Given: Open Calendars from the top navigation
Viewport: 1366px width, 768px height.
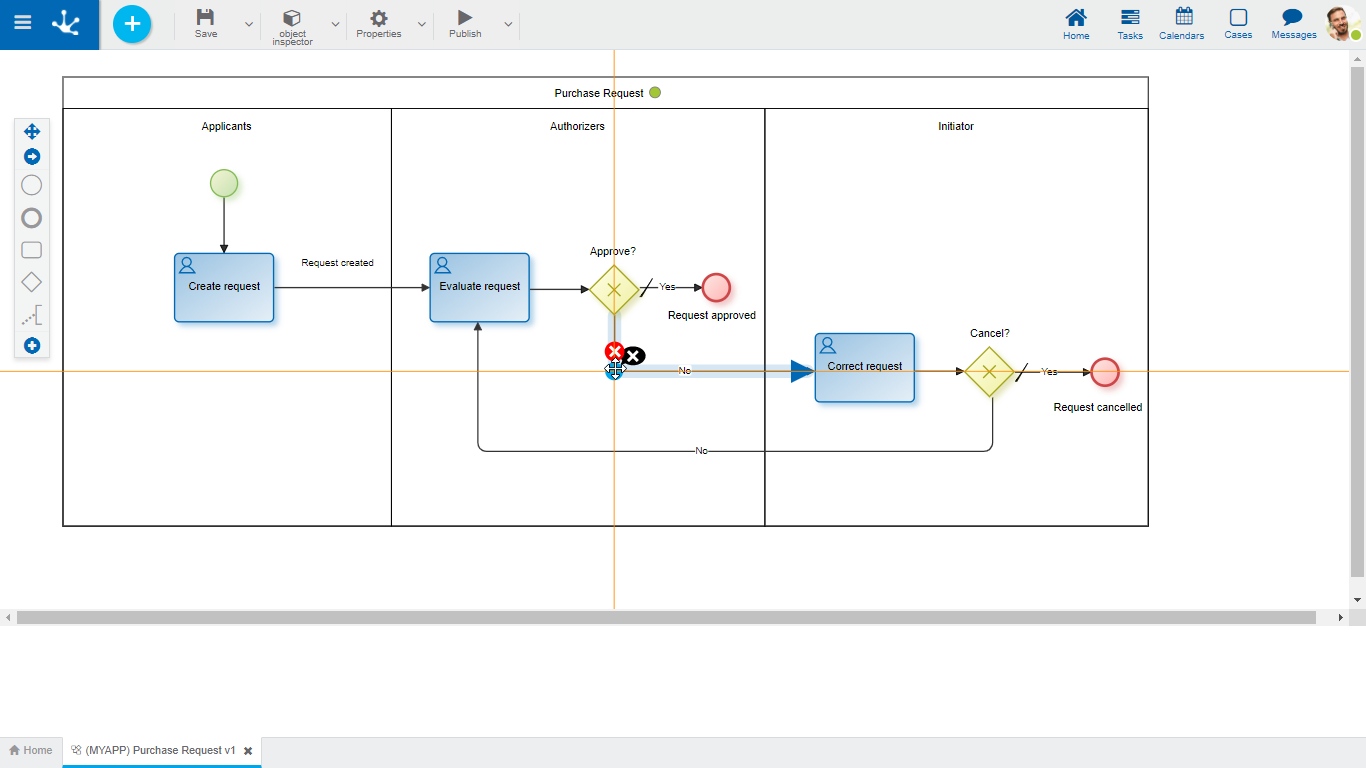Looking at the screenshot, I should pos(1181,24).
